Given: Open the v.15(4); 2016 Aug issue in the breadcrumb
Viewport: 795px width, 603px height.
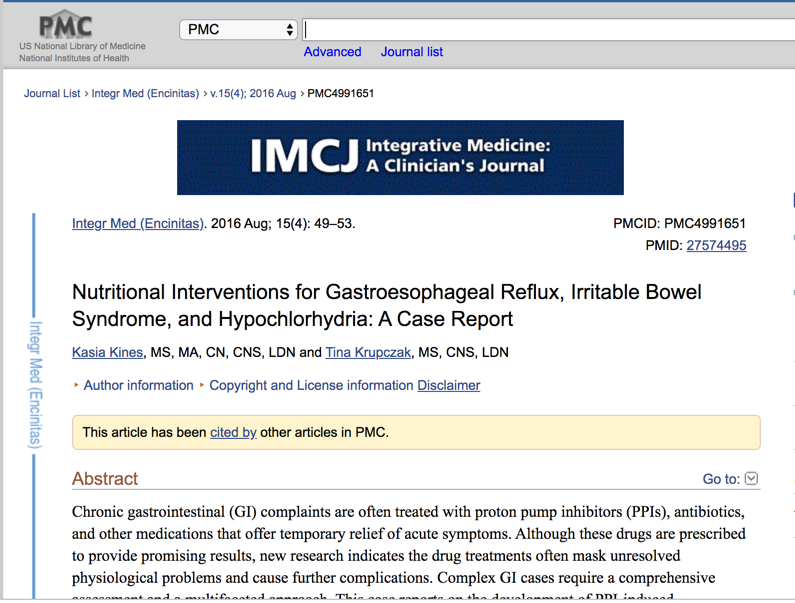Looking at the screenshot, I should 253,93.
